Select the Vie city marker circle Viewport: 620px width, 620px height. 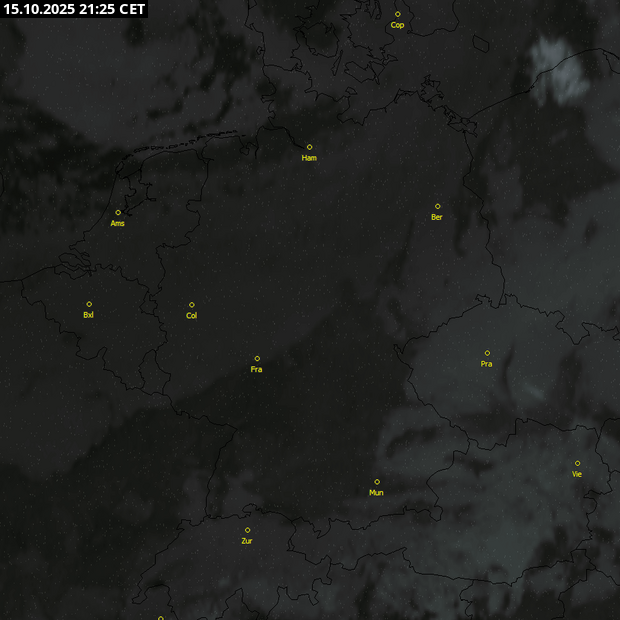click(x=577, y=463)
